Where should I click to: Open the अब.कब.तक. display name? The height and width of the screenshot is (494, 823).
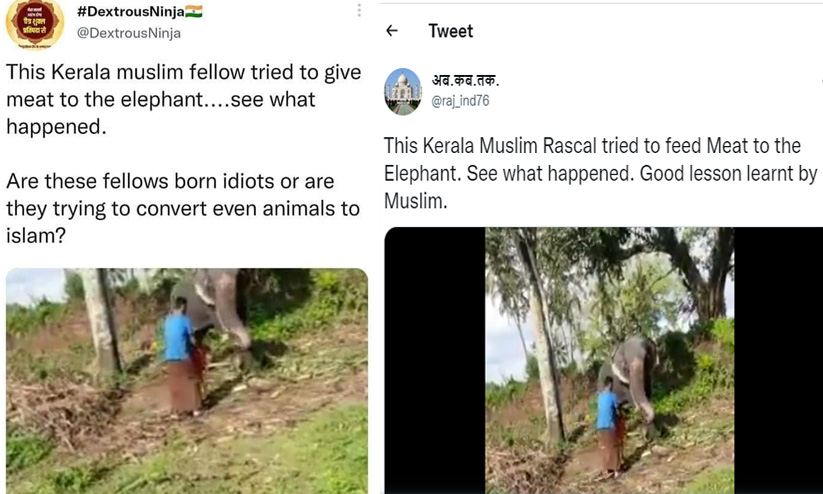465,81
